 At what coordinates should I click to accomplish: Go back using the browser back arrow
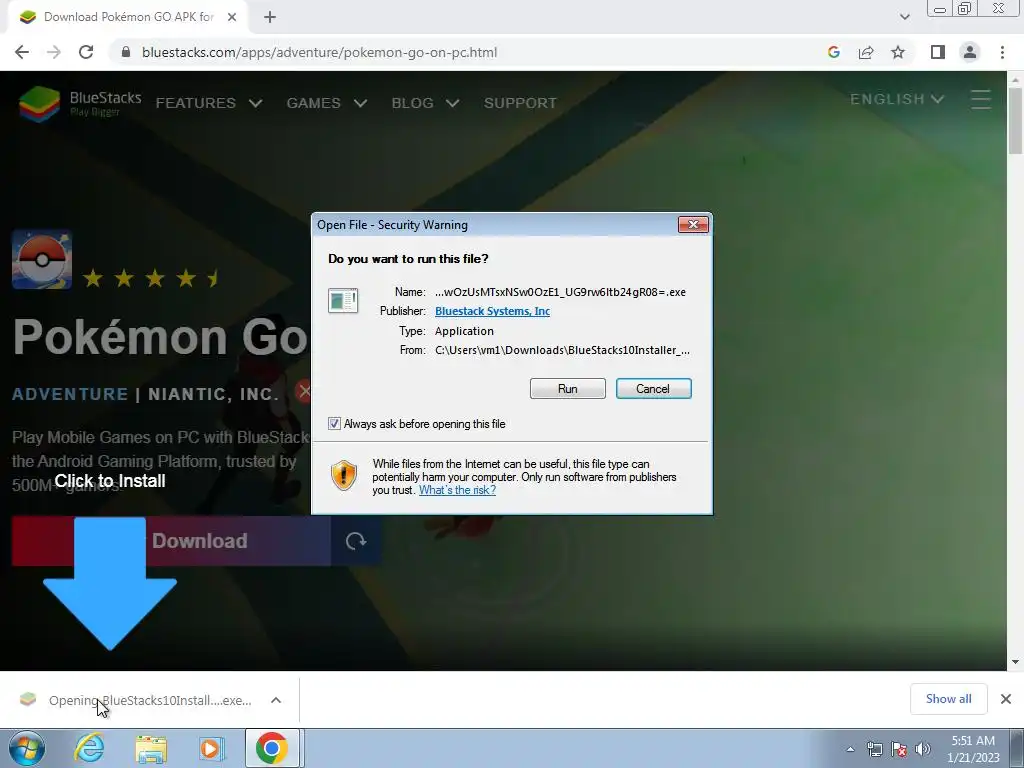click(x=22, y=52)
